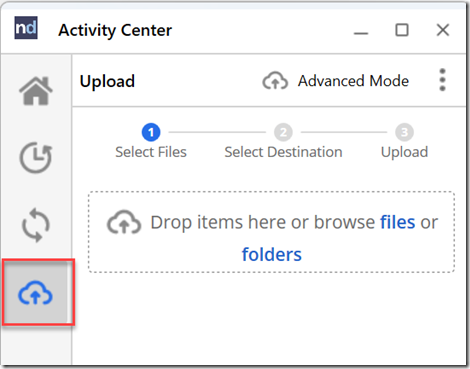Click the 'Drop items here or browse' text
The height and width of the screenshot is (369, 470).
click(x=263, y=222)
